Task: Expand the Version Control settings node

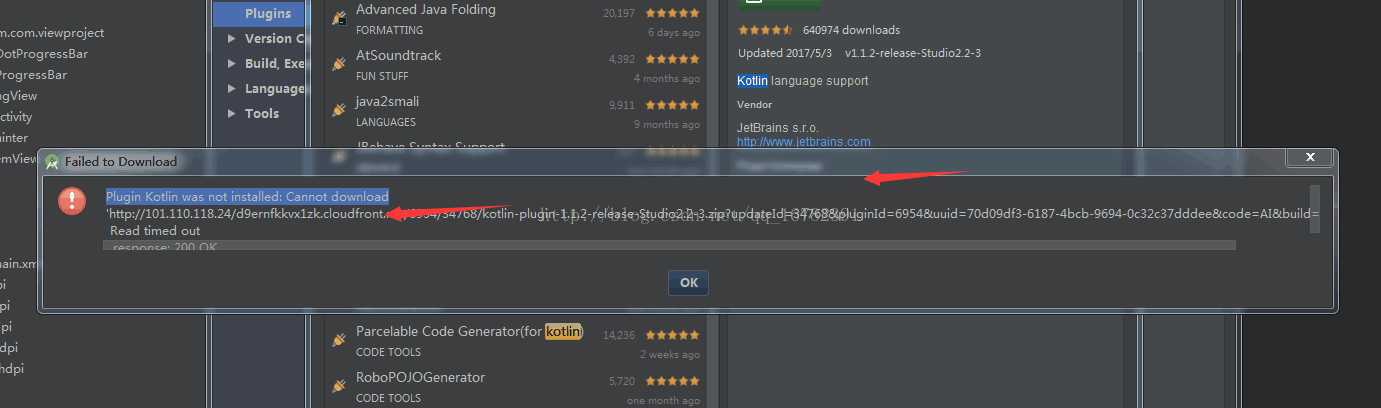Action: click(232, 38)
